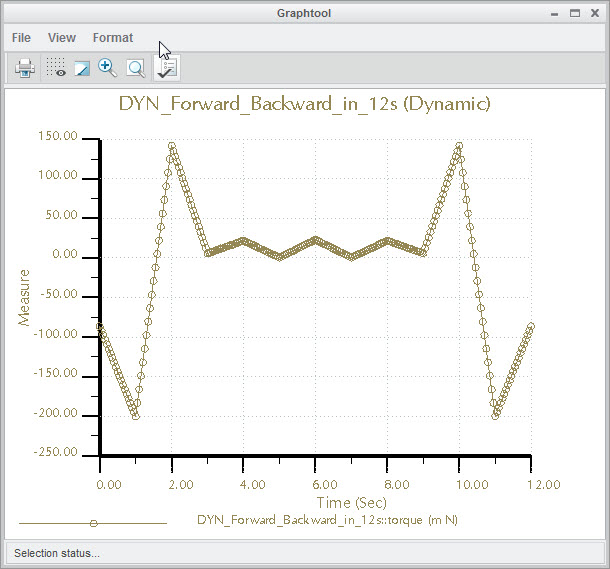Image resolution: width=610 pixels, height=569 pixels.
Task: Open the View menu
Action: [62, 38]
